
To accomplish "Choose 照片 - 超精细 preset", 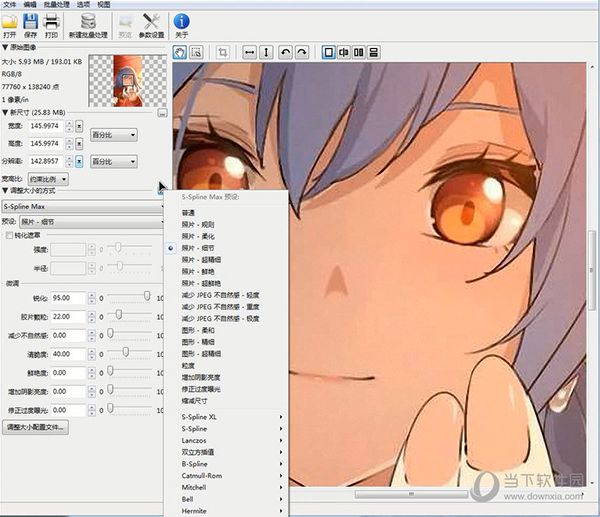I will tap(201, 260).
